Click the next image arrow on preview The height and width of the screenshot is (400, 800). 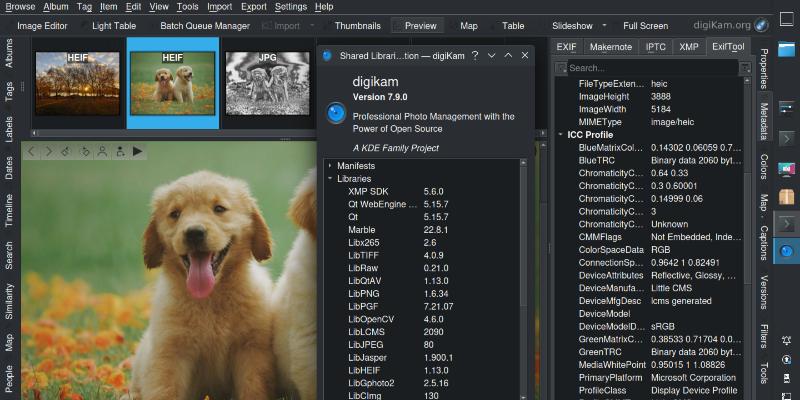click(48, 152)
